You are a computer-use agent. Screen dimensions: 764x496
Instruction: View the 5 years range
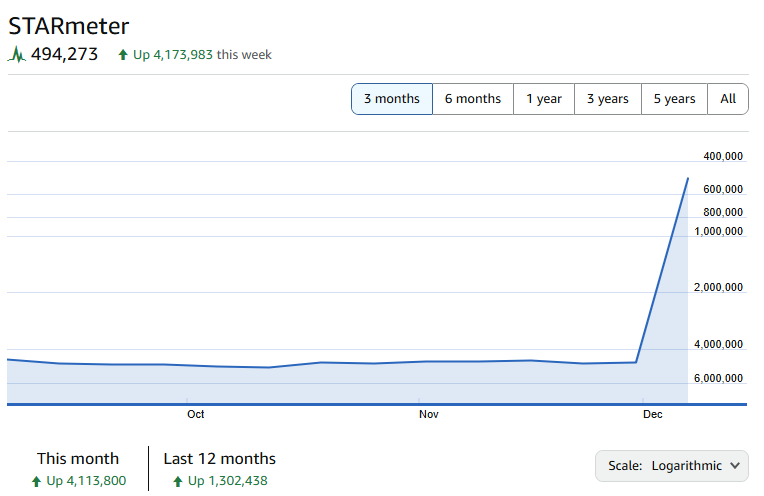(674, 99)
